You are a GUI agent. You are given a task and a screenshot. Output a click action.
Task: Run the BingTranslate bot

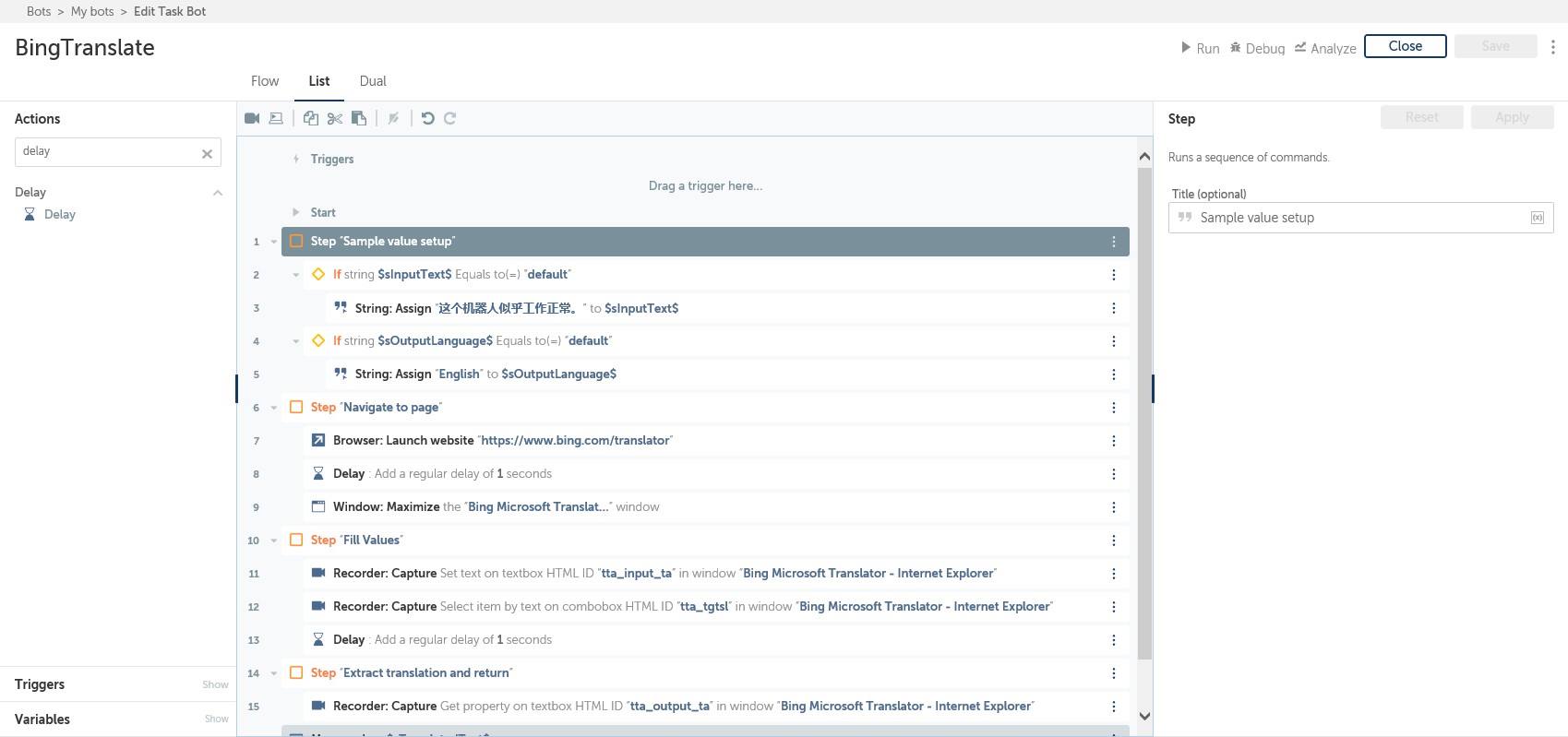coord(1200,48)
